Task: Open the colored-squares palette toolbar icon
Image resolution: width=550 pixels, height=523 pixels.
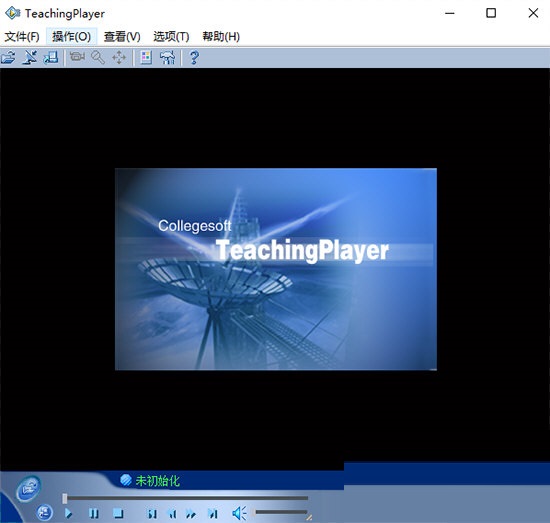Action: [146, 58]
